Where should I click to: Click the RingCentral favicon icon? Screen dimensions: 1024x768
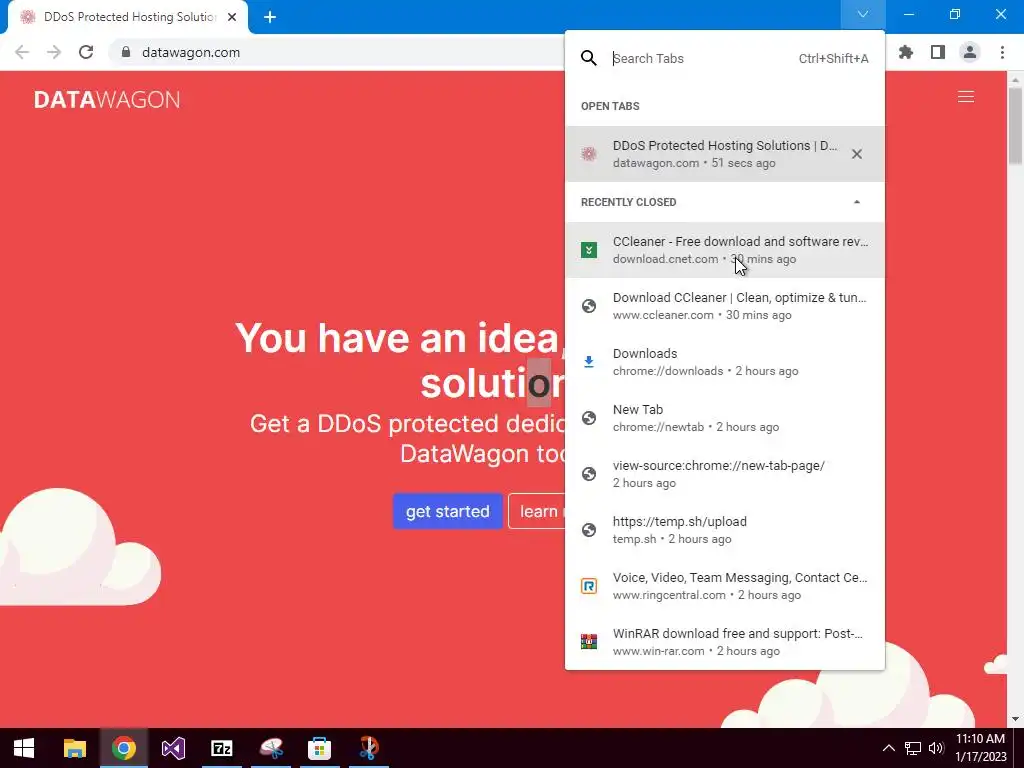coord(588,586)
